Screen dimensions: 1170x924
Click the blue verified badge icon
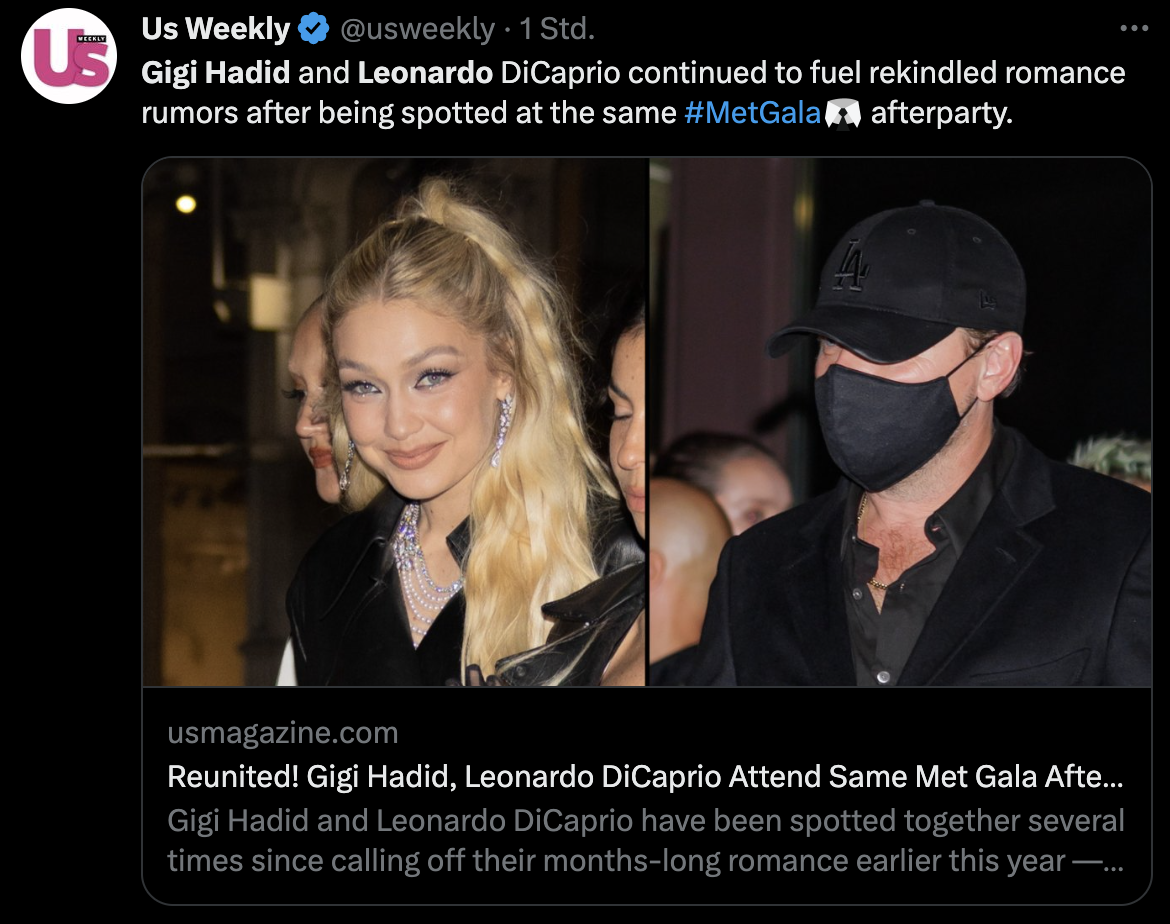313,29
